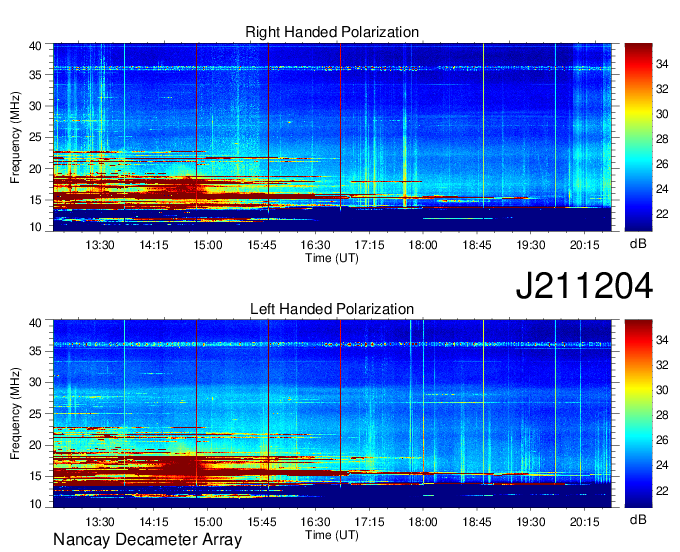
Task: Click the 40 MHz tick on lower plot
Action: 35,323
